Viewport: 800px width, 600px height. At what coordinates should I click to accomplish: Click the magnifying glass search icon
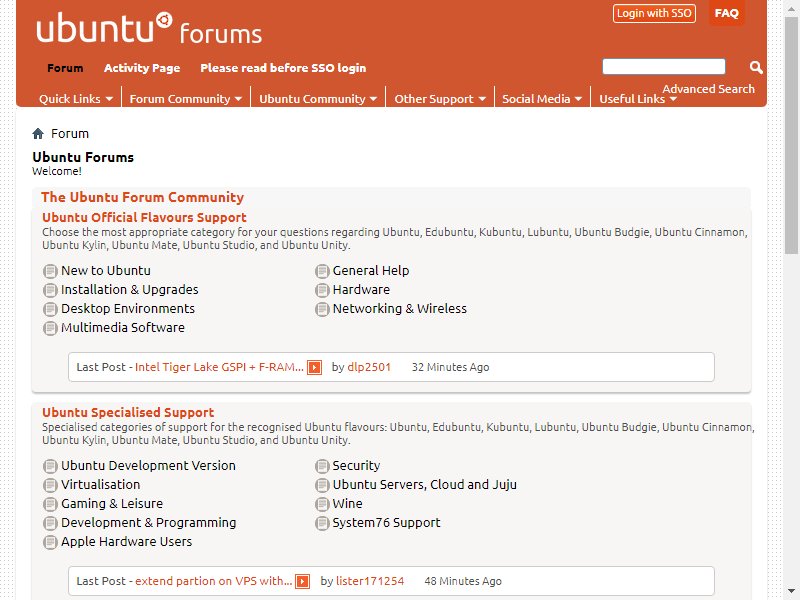click(756, 67)
